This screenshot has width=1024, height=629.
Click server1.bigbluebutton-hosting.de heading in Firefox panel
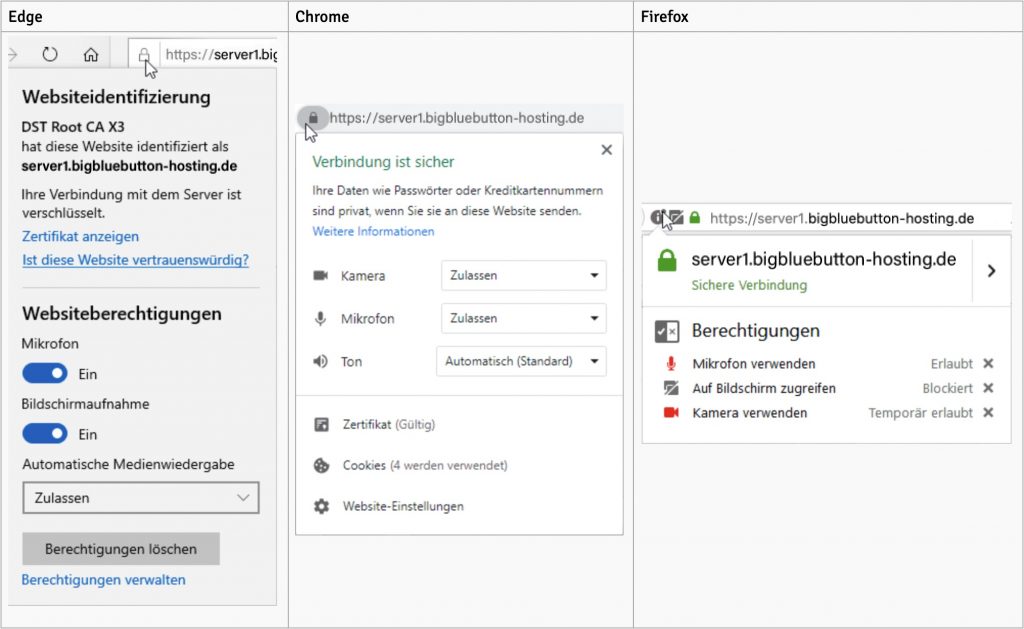pyautogui.click(x=824, y=259)
